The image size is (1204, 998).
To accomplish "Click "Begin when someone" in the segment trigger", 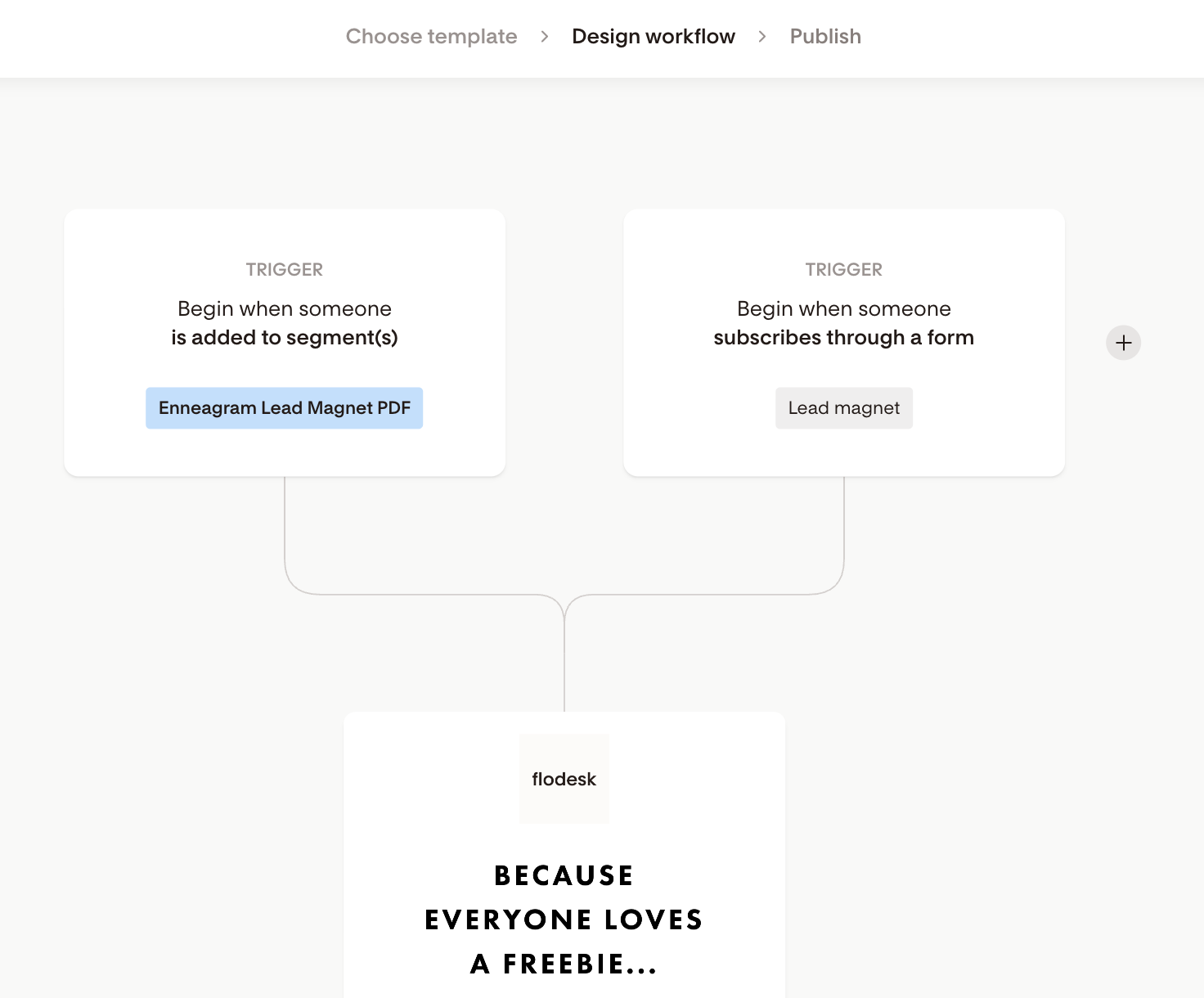I will [x=285, y=309].
